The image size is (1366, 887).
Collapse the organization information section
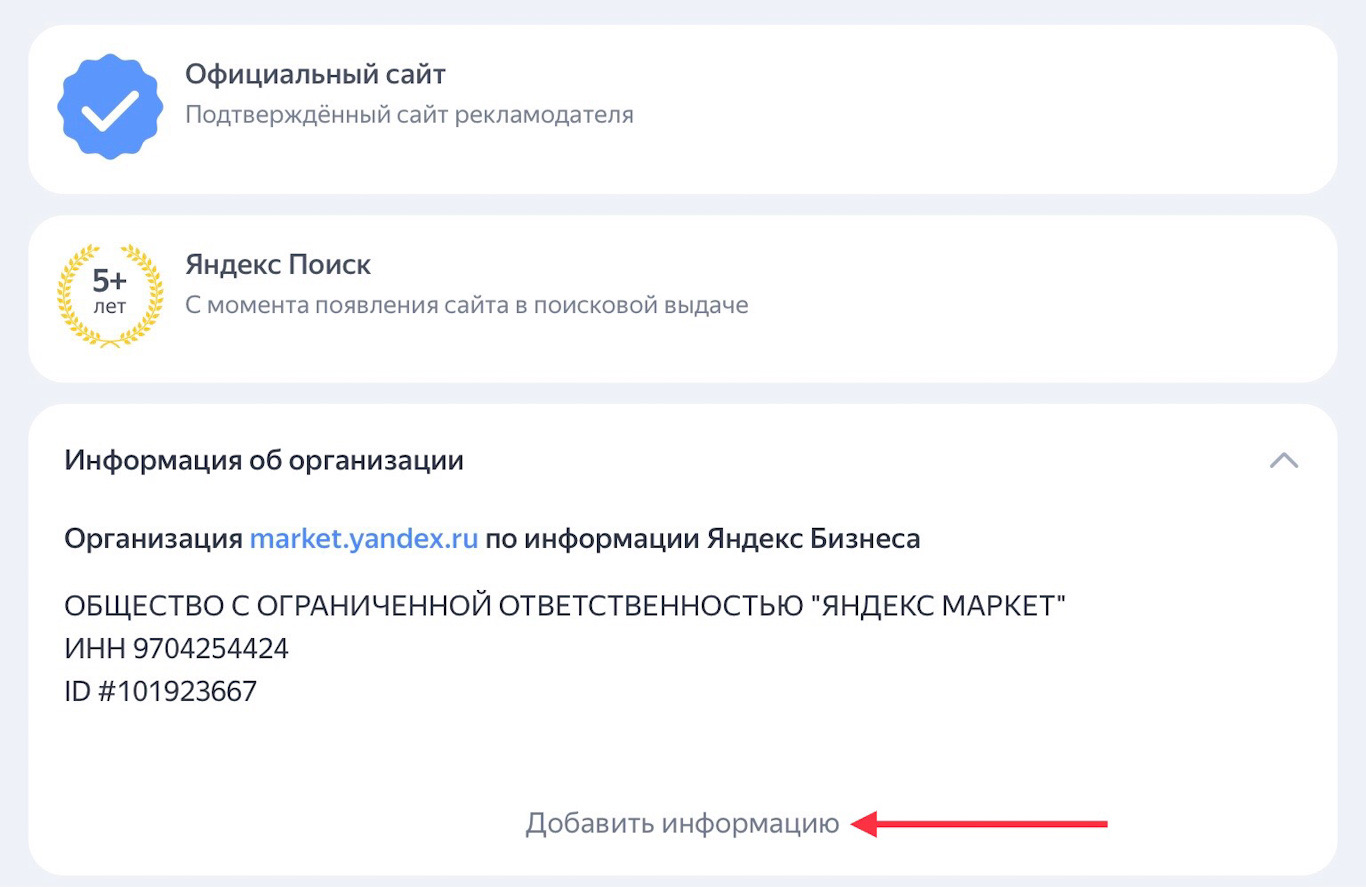tap(1283, 460)
